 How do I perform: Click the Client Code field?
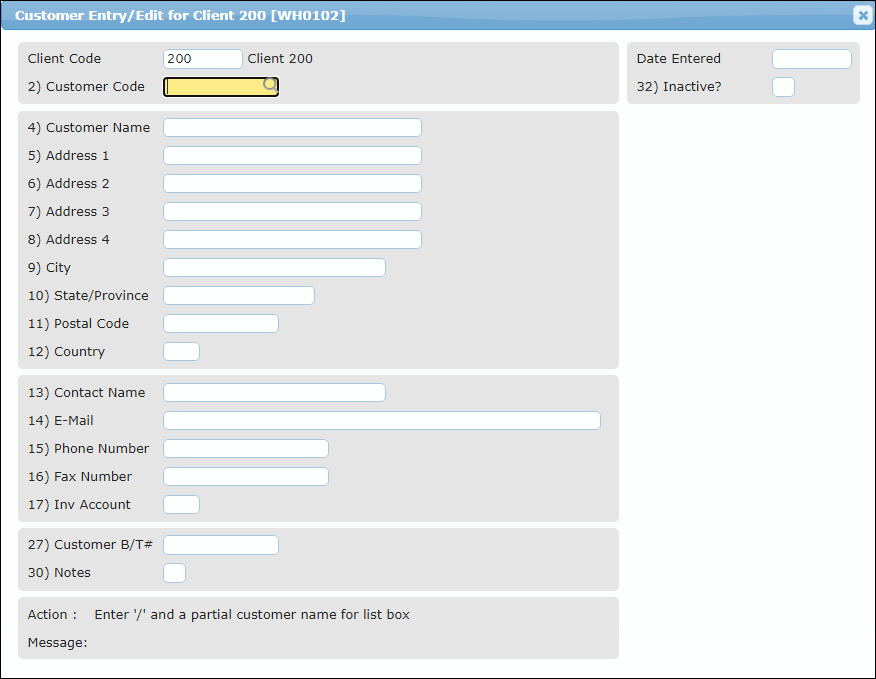pos(202,59)
